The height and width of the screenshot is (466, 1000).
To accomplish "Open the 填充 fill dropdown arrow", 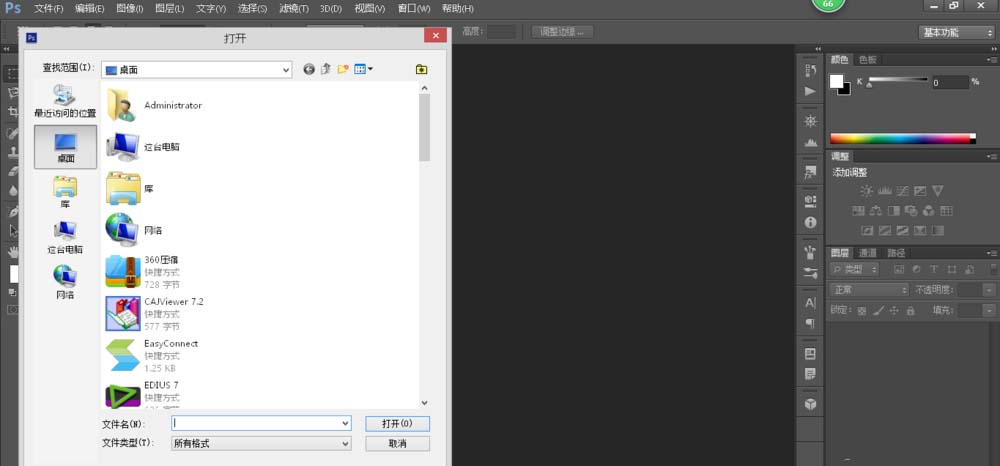I will (x=989, y=310).
